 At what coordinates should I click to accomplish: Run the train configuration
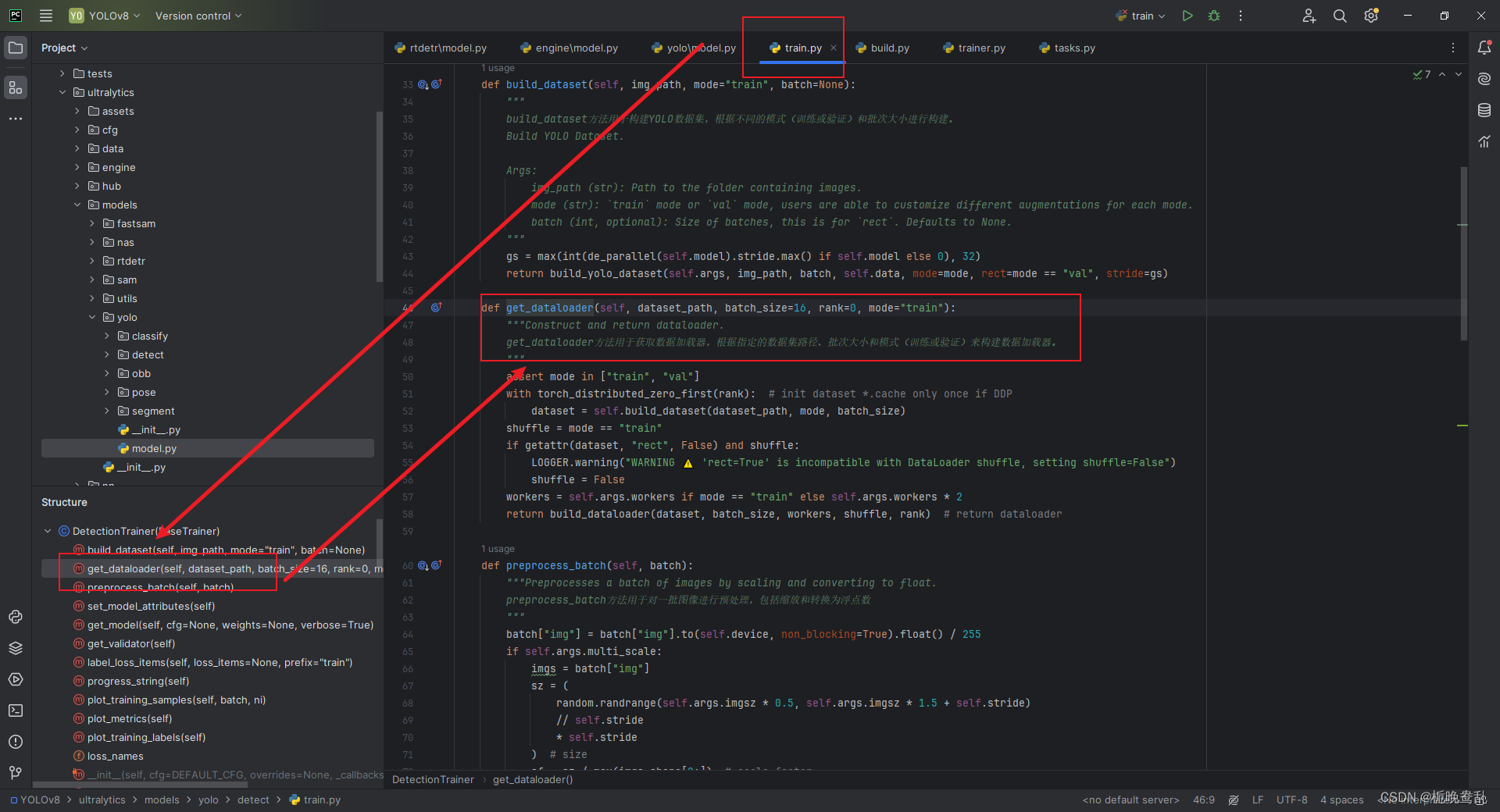click(x=1187, y=16)
